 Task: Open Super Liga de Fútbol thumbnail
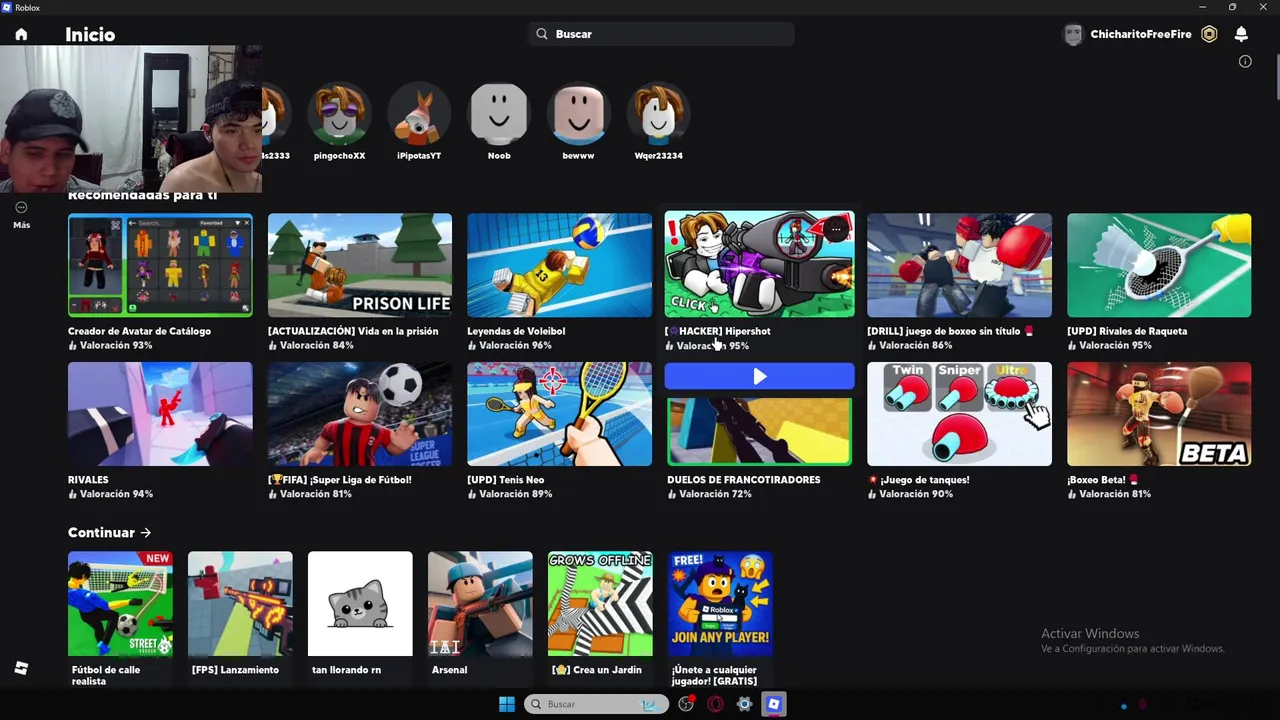pos(360,414)
